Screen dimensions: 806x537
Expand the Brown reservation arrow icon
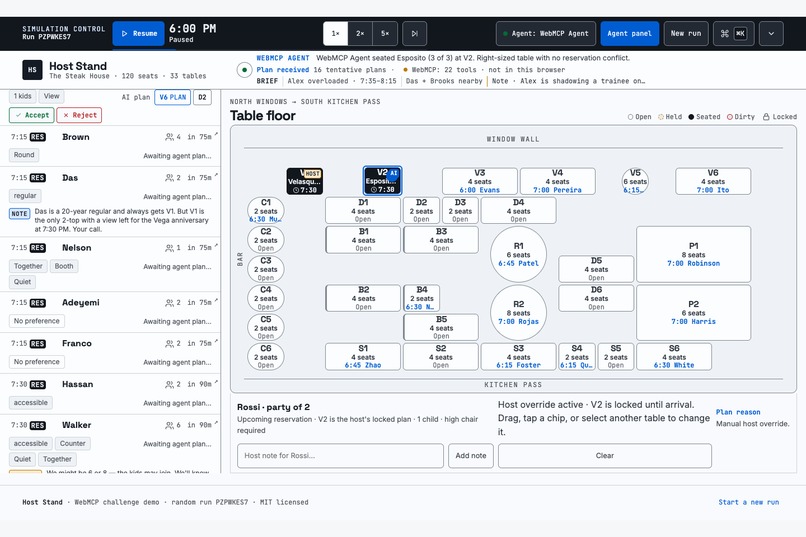pyautogui.click(x=216, y=135)
